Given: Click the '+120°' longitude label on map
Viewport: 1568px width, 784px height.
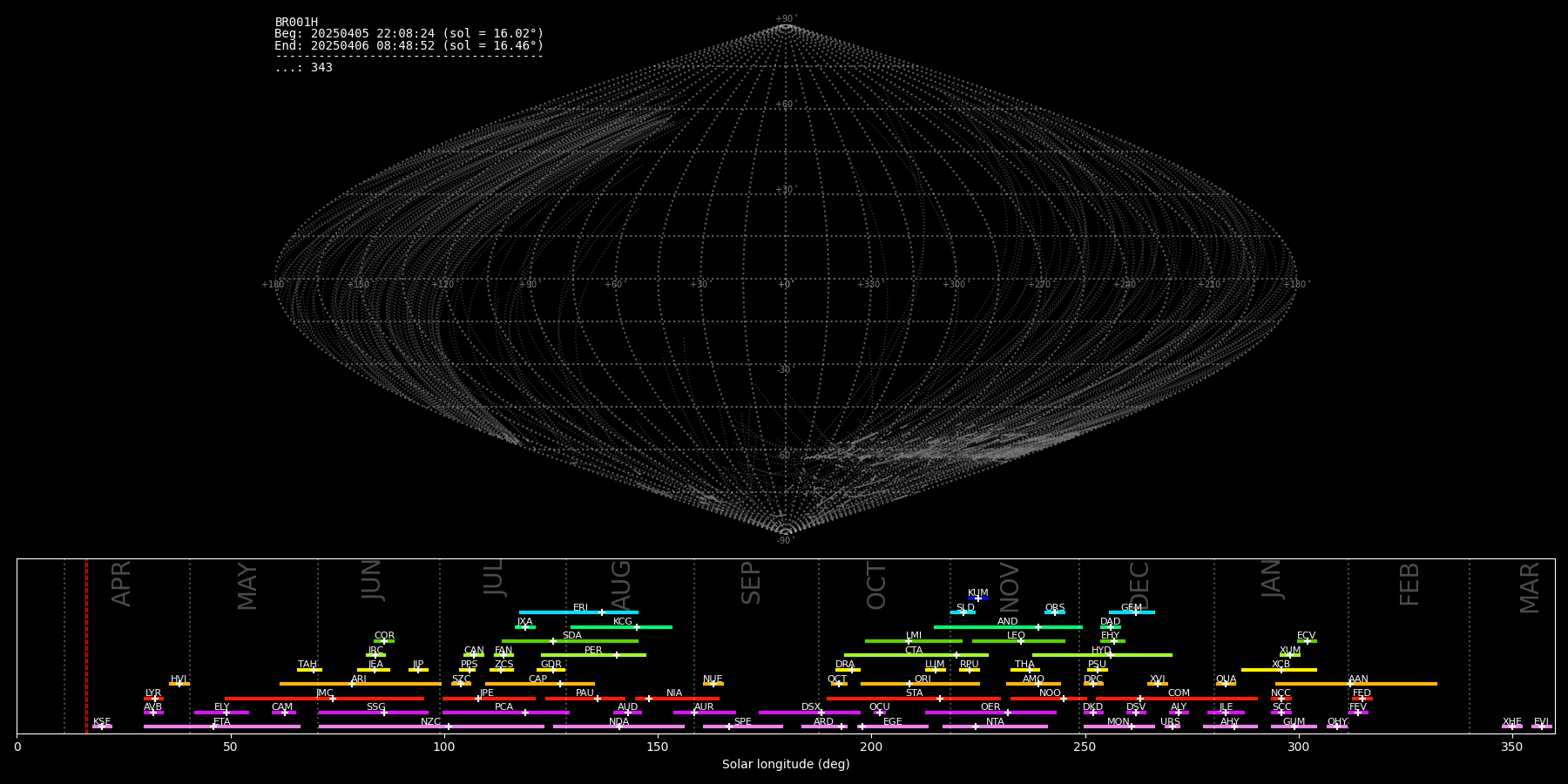Looking at the screenshot, I should point(443,285).
